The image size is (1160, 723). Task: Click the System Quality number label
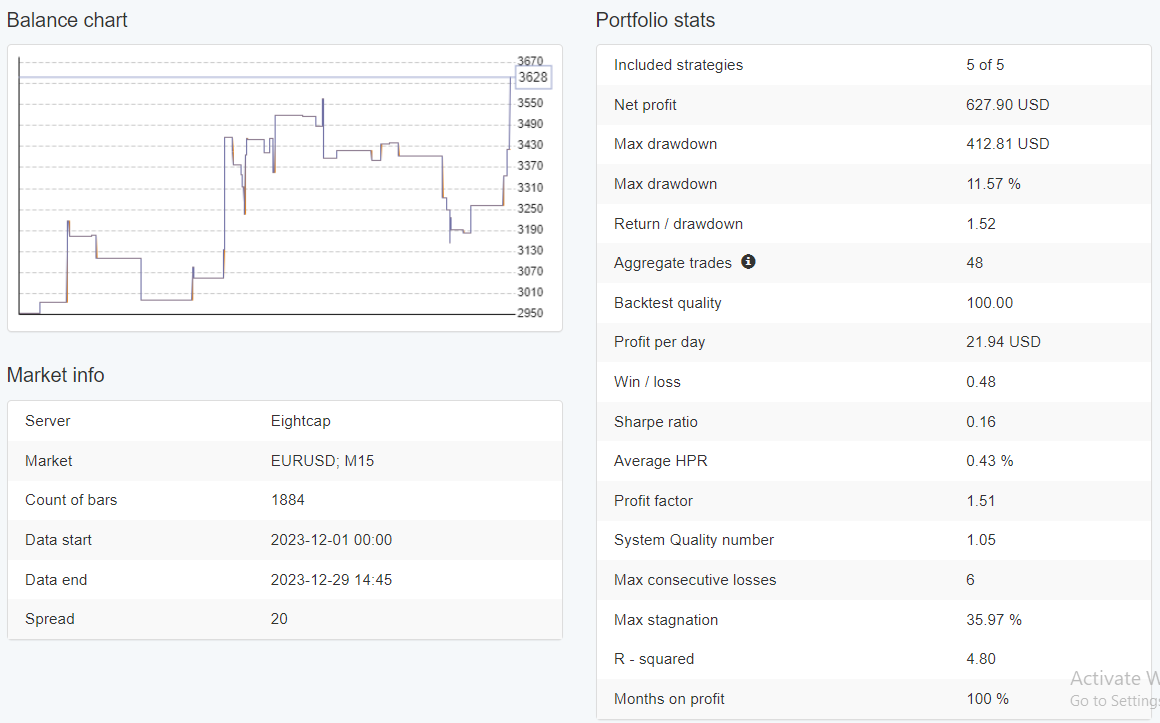pos(694,540)
